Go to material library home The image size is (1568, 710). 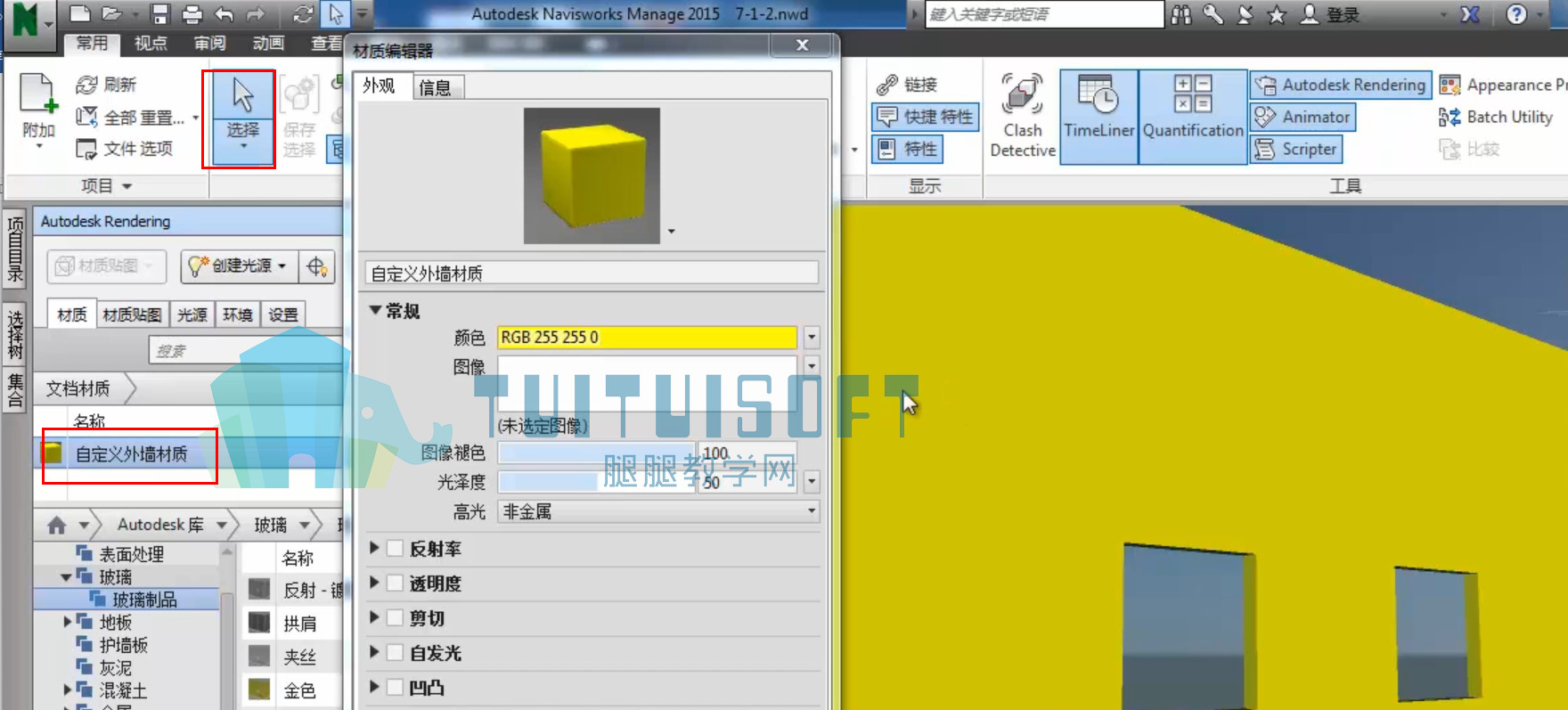point(57,526)
